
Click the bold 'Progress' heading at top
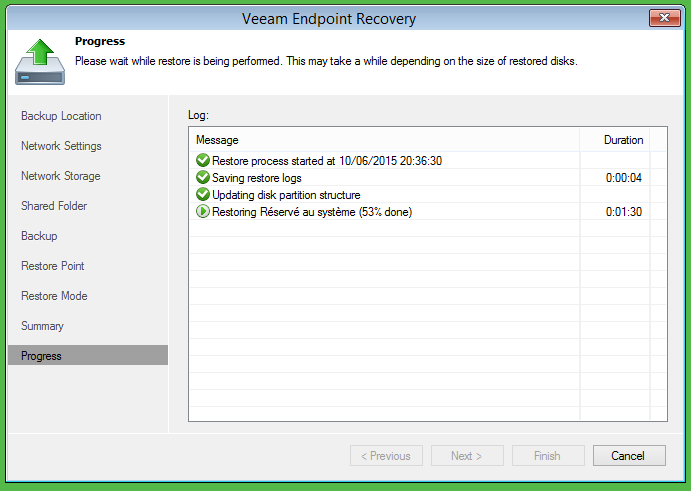coord(100,41)
